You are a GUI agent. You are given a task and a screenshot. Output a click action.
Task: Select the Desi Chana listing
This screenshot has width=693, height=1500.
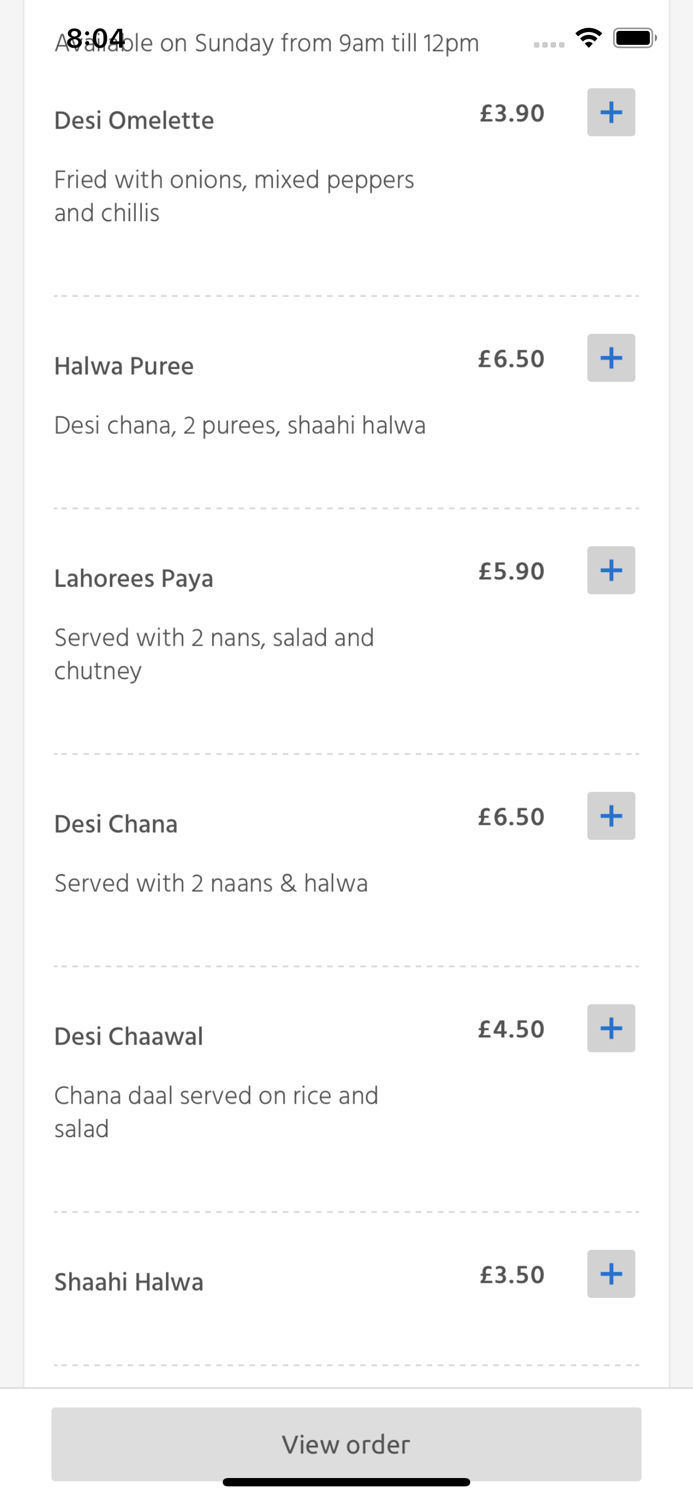tap(116, 824)
